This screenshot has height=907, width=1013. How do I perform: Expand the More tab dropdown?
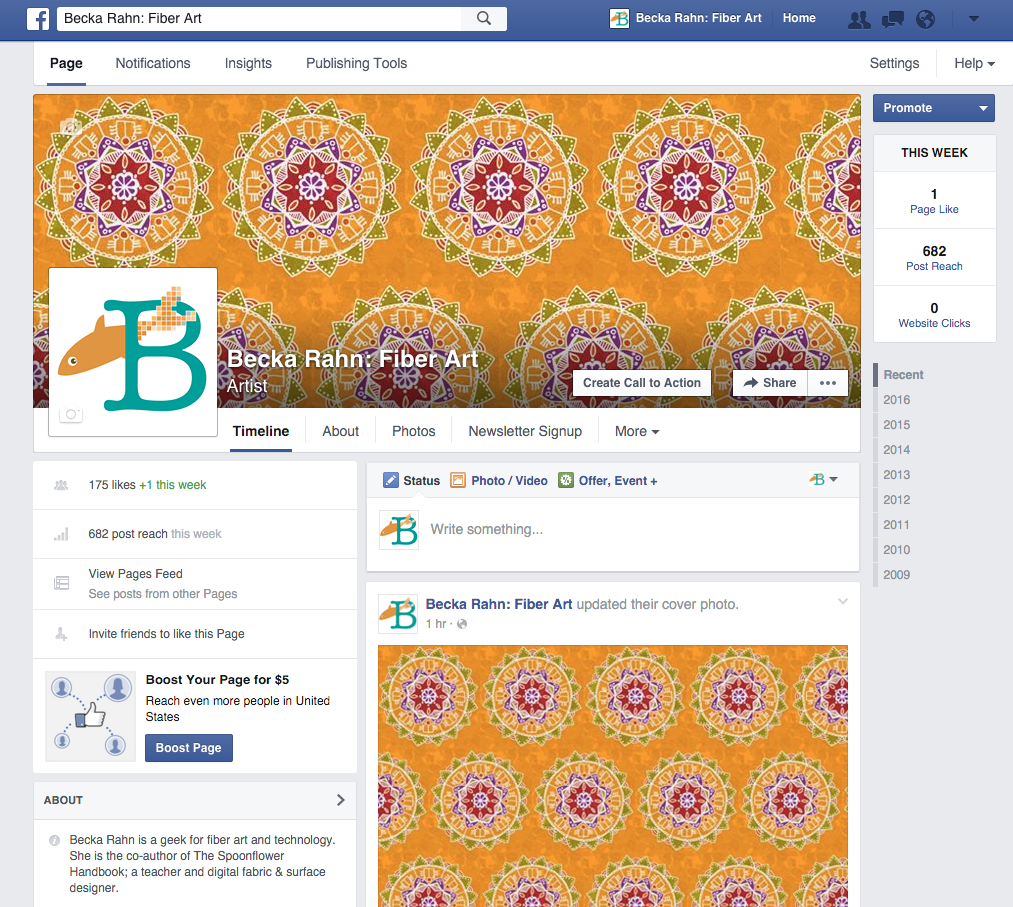point(637,432)
